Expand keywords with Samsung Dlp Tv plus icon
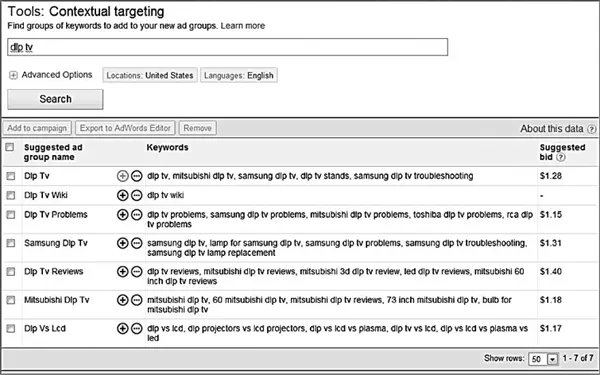 coord(122,243)
